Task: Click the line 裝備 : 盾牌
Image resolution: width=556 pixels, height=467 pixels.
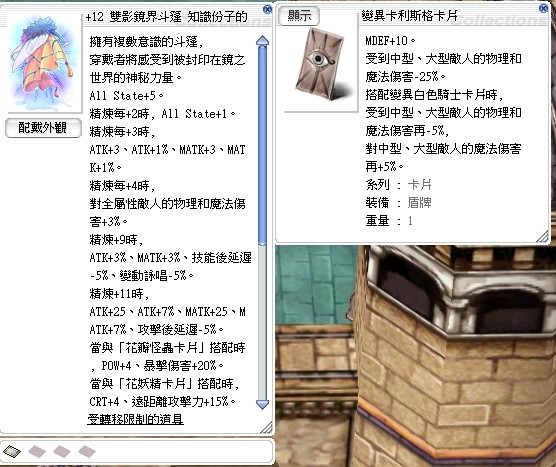Action: (398, 203)
